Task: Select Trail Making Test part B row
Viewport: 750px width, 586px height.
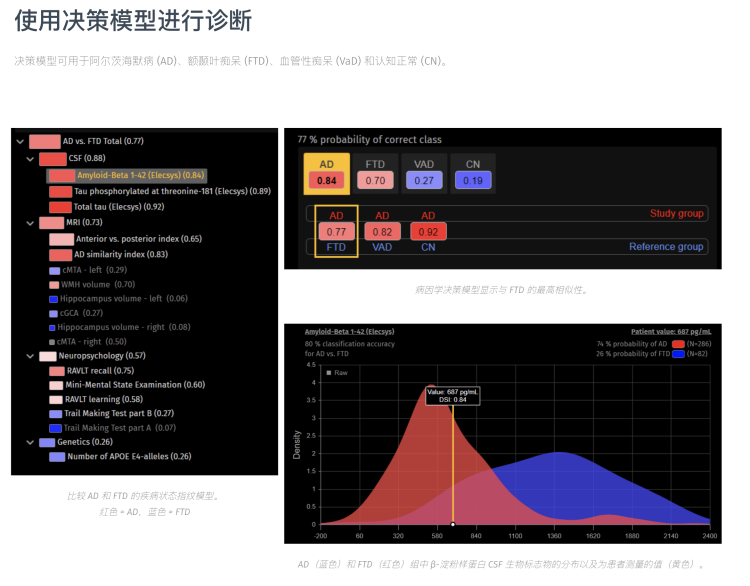Action: pyautogui.click(x=111, y=414)
